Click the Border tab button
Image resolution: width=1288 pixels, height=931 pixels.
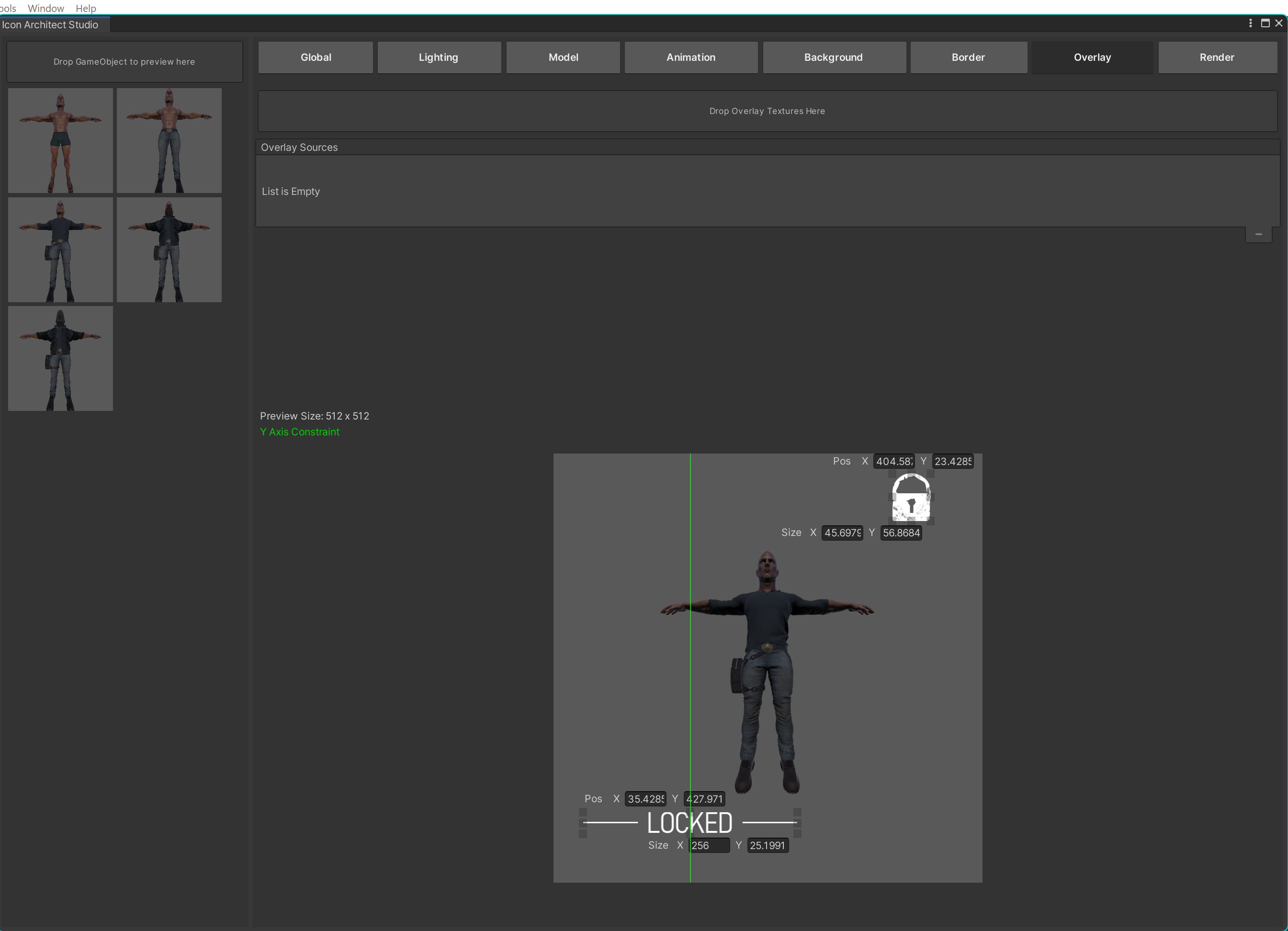point(968,57)
